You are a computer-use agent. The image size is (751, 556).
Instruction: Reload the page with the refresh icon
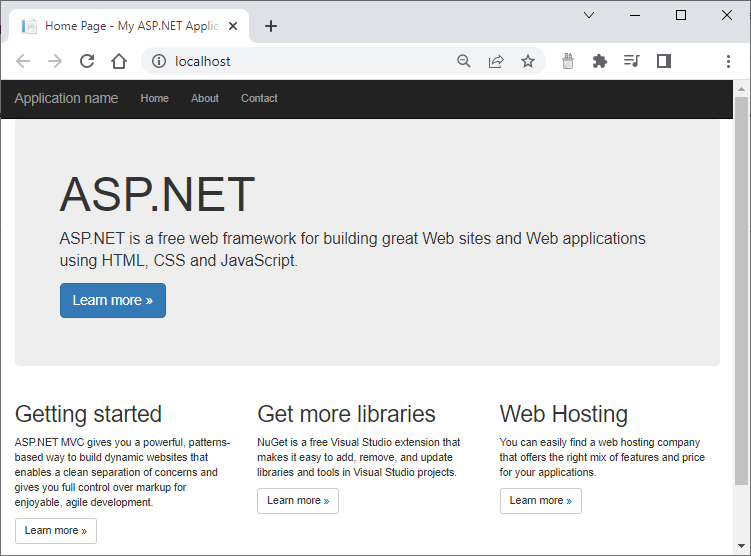(x=87, y=61)
